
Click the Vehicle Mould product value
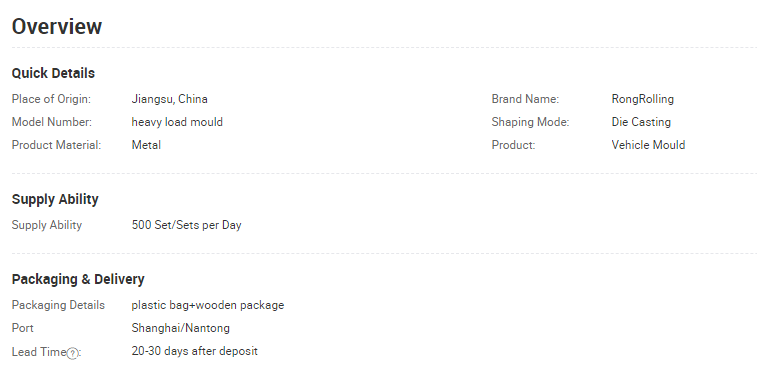[648, 145]
